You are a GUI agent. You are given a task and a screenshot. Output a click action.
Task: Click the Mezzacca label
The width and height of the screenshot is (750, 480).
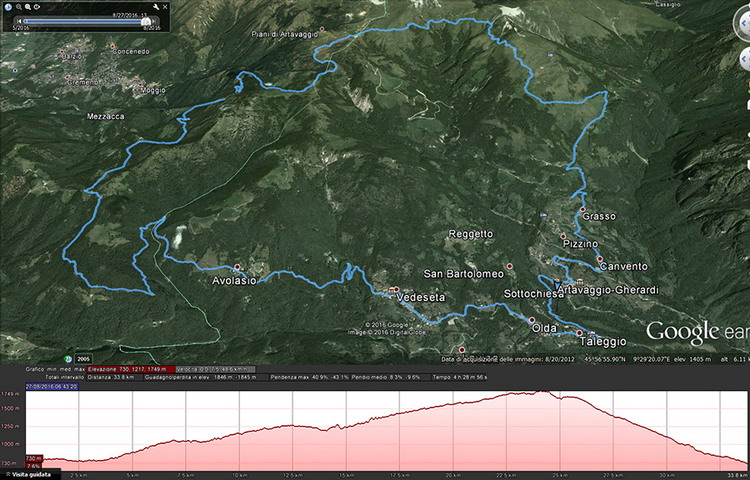(x=106, y=116)
